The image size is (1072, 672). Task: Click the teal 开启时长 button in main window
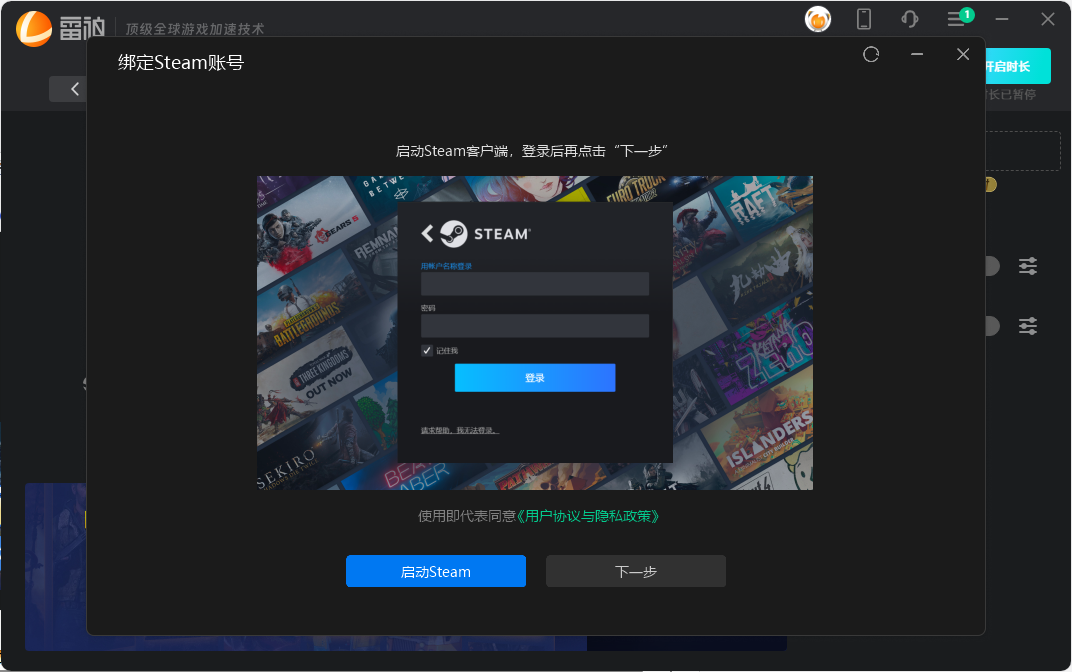tap(1017, 66)
